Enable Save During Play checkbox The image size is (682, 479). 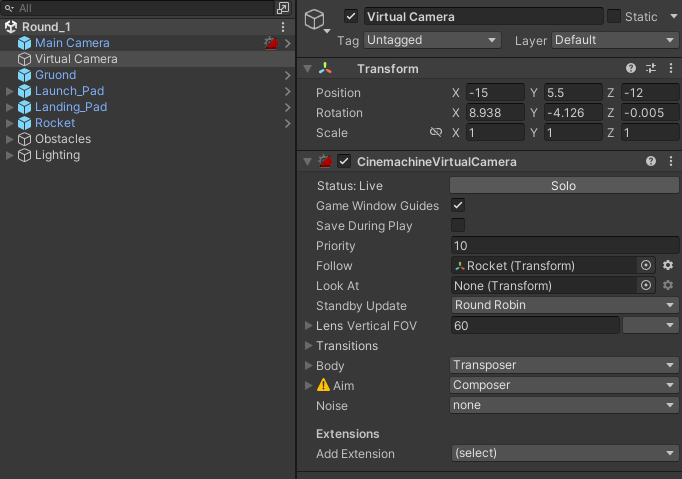458,225
